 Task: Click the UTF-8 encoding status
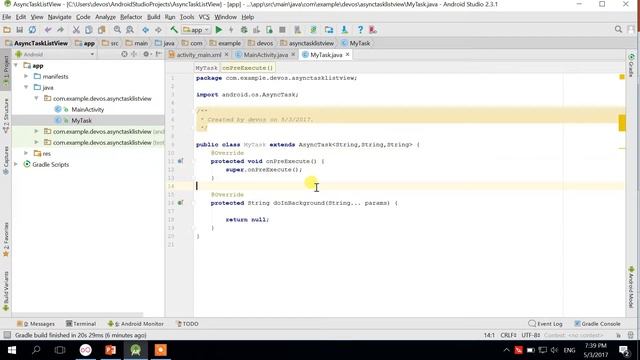(x=531, y=335)
